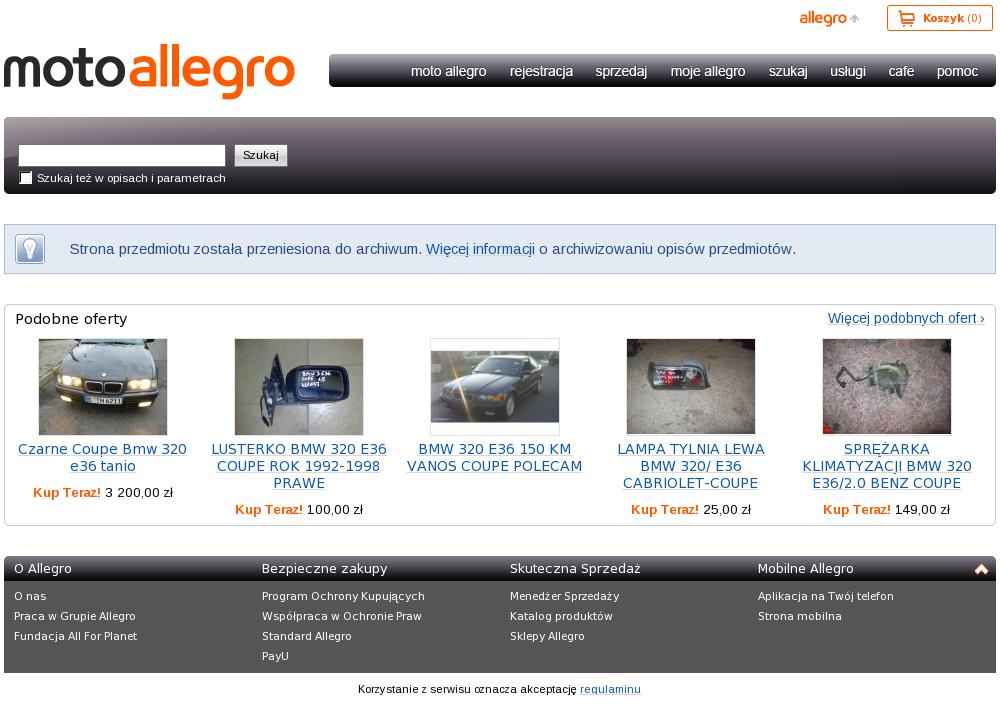Click the 'Podobne oferty' heading
The width and height of the screenshot is (1000, 709).
pos(71,319)
